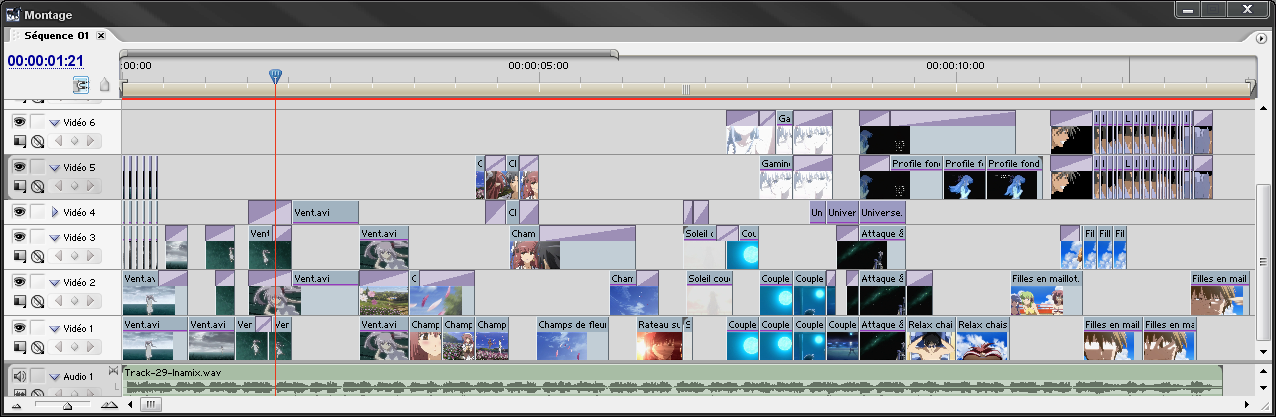Click the zoom in mountain icon

[108, 405]
